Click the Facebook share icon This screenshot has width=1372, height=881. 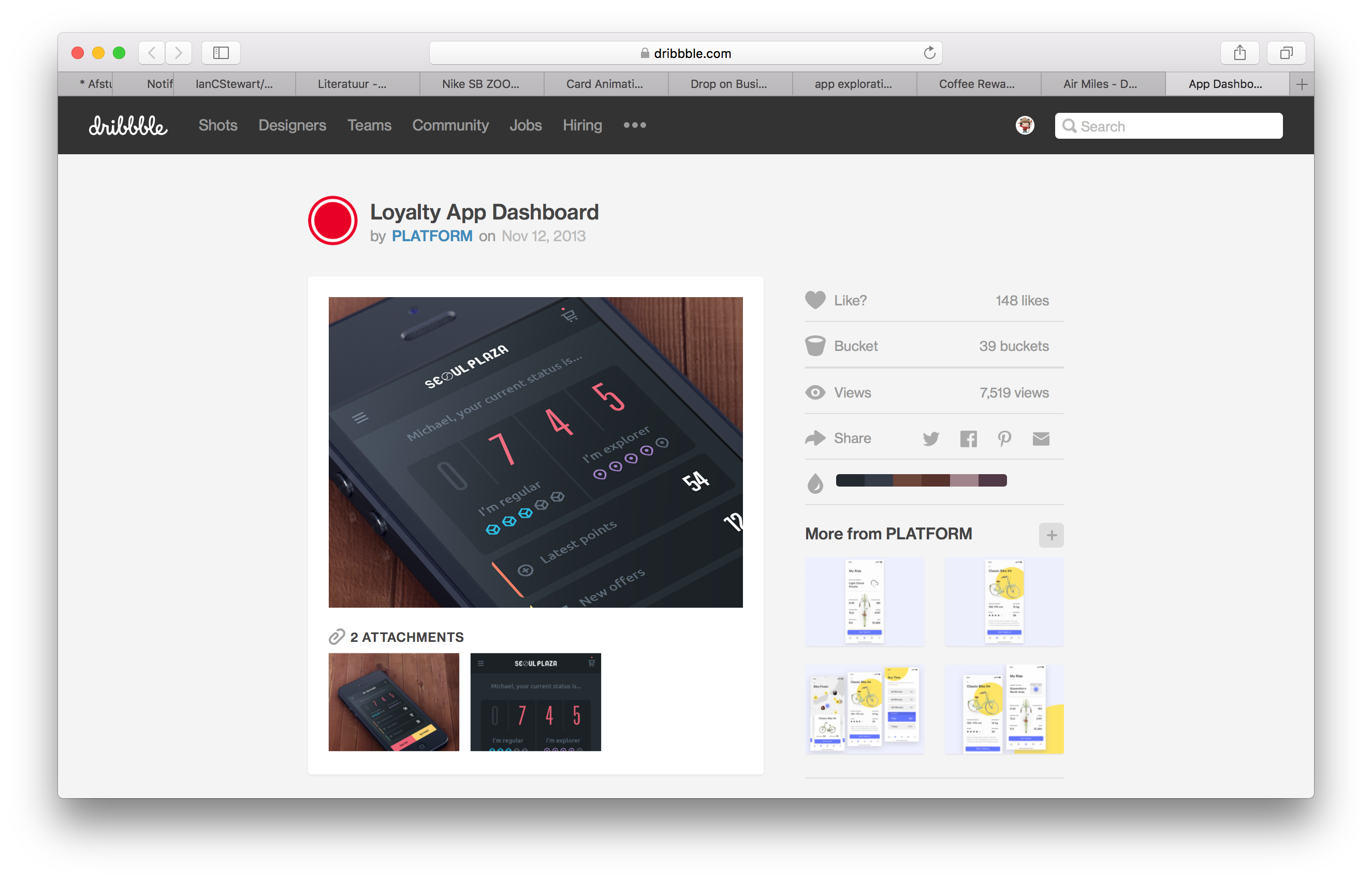click(968, 439)
